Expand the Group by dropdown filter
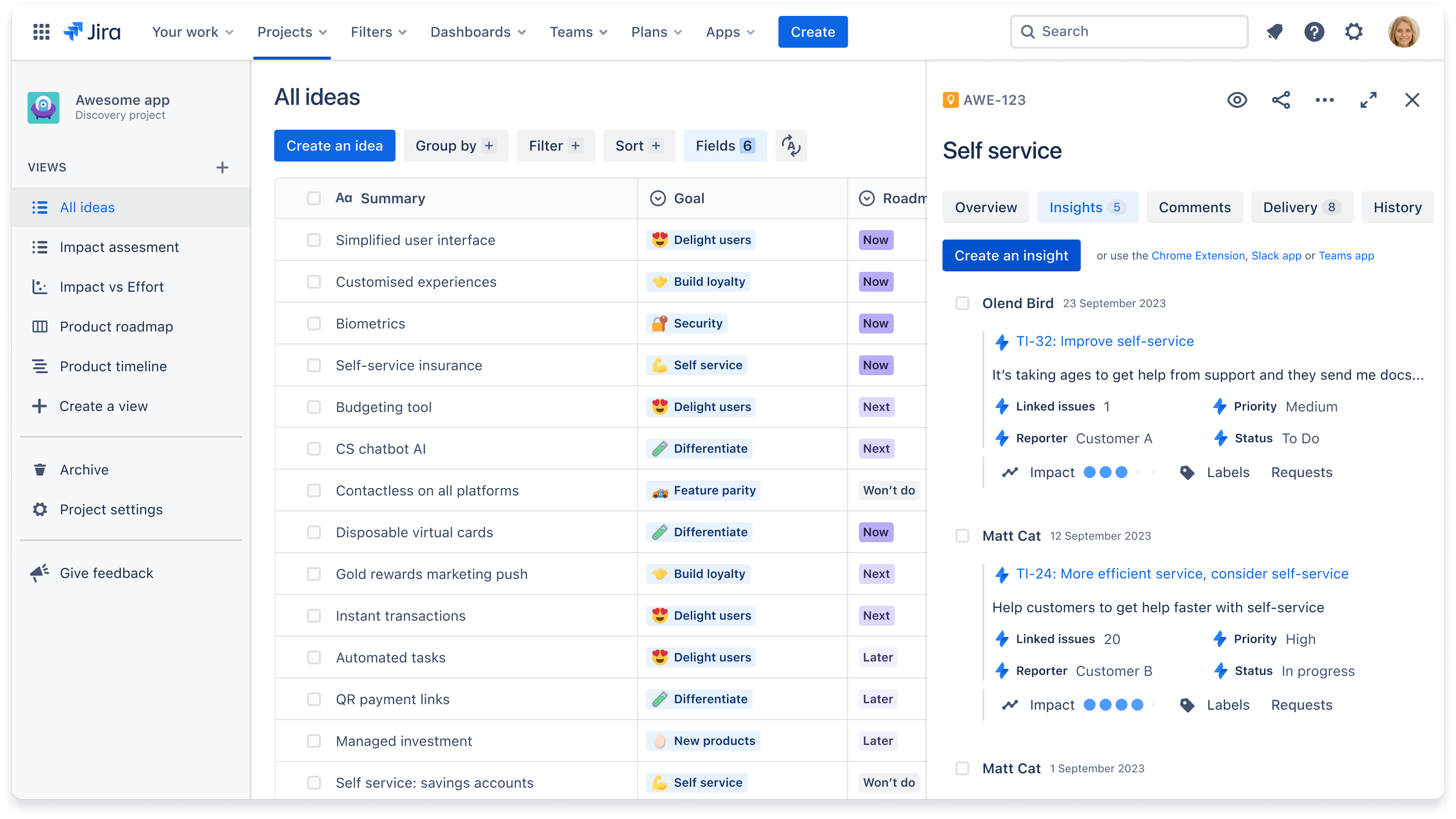1456x819 pixels. [454, 145]
